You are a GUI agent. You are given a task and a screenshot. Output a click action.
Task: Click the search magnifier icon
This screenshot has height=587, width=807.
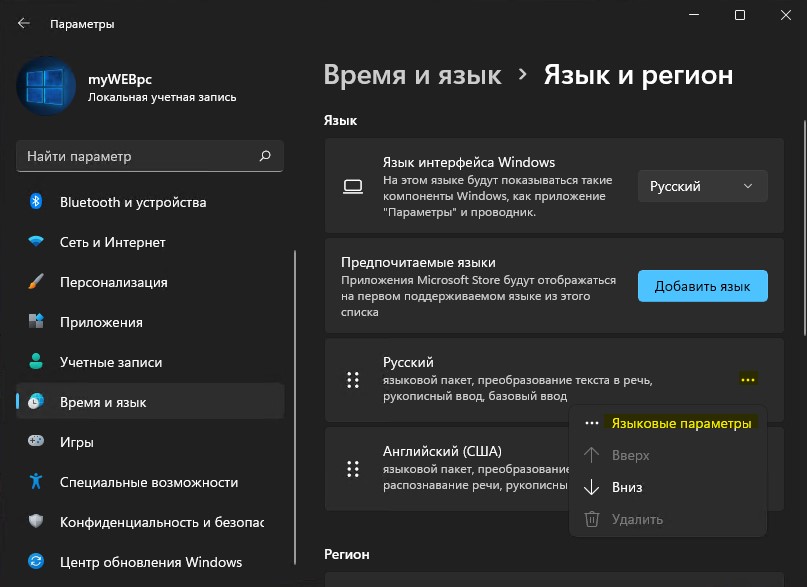(x=265, y=155)
